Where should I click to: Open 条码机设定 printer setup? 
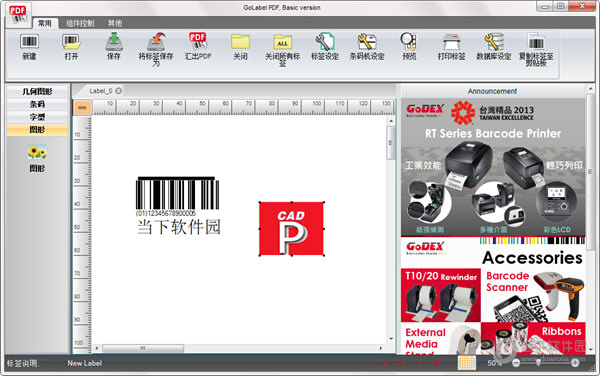click(x=367, y=47)
